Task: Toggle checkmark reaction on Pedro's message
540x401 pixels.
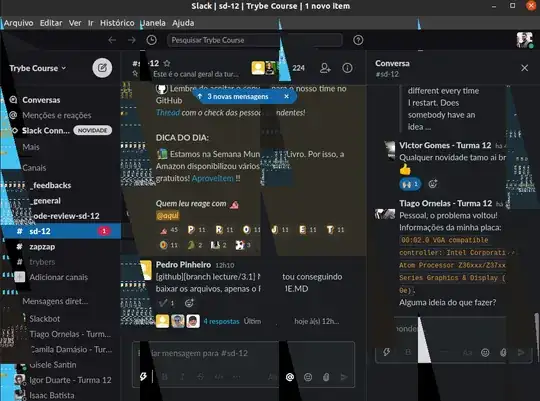Action: click(x=166, y=303)
